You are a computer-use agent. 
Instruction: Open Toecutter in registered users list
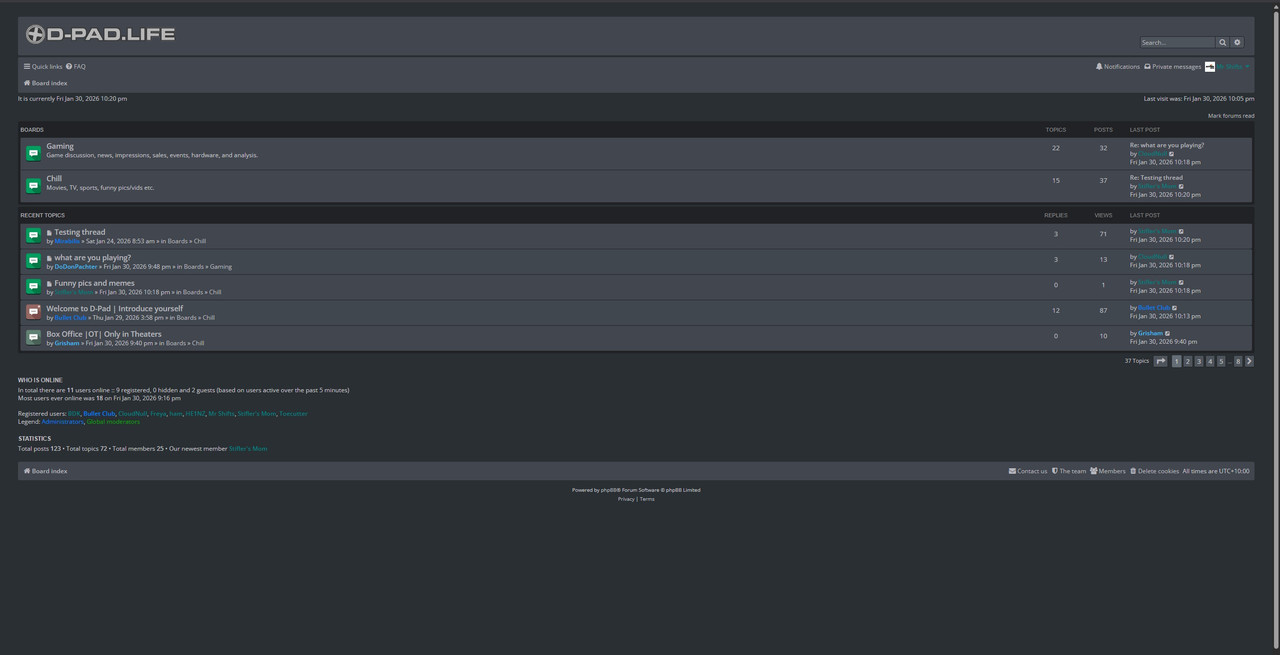(293, 414)
